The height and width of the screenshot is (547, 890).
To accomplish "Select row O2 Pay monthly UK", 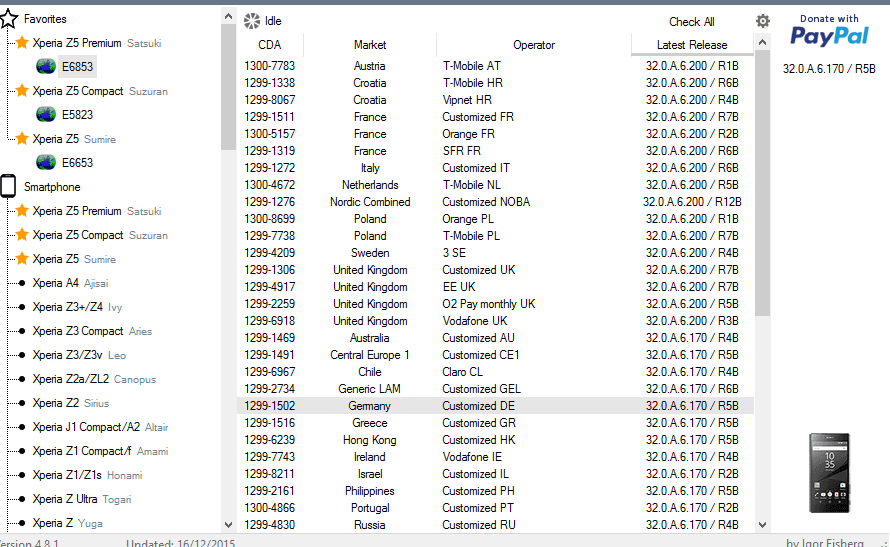I will [x=495, y=304].
